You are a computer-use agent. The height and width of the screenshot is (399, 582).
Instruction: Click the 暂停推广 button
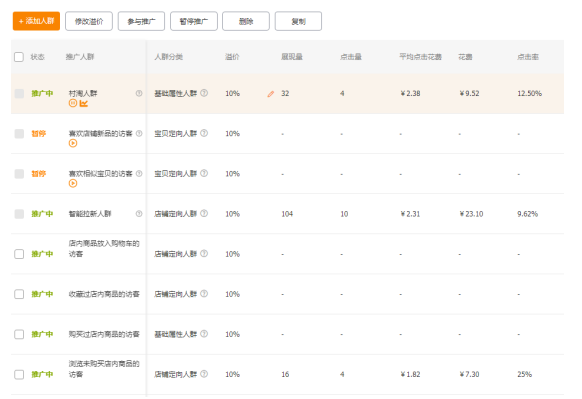click(x=194, y=21)
